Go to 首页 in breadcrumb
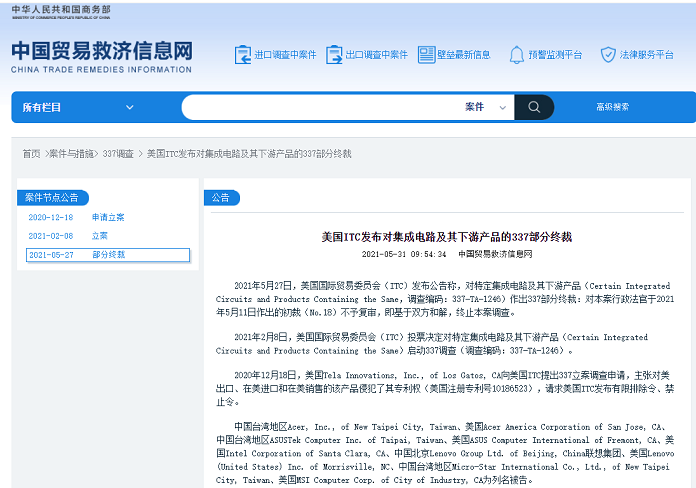This screenshot has width=696, height=488. [31, 154]
